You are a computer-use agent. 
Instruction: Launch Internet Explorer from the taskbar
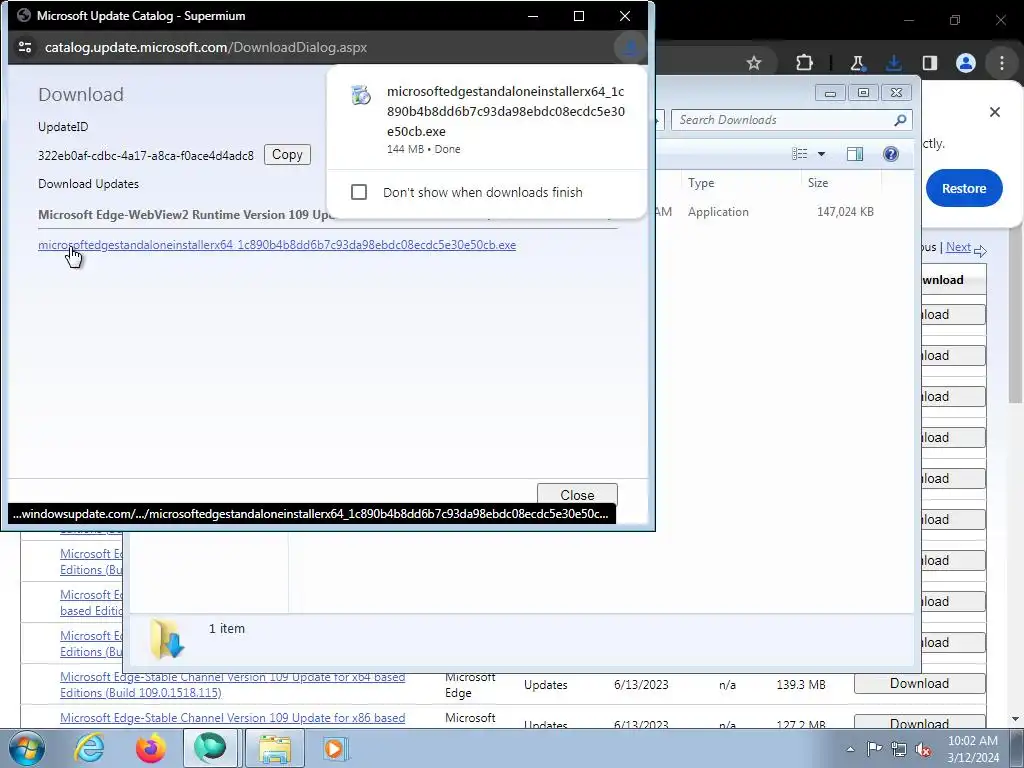[x=89, y=748]
